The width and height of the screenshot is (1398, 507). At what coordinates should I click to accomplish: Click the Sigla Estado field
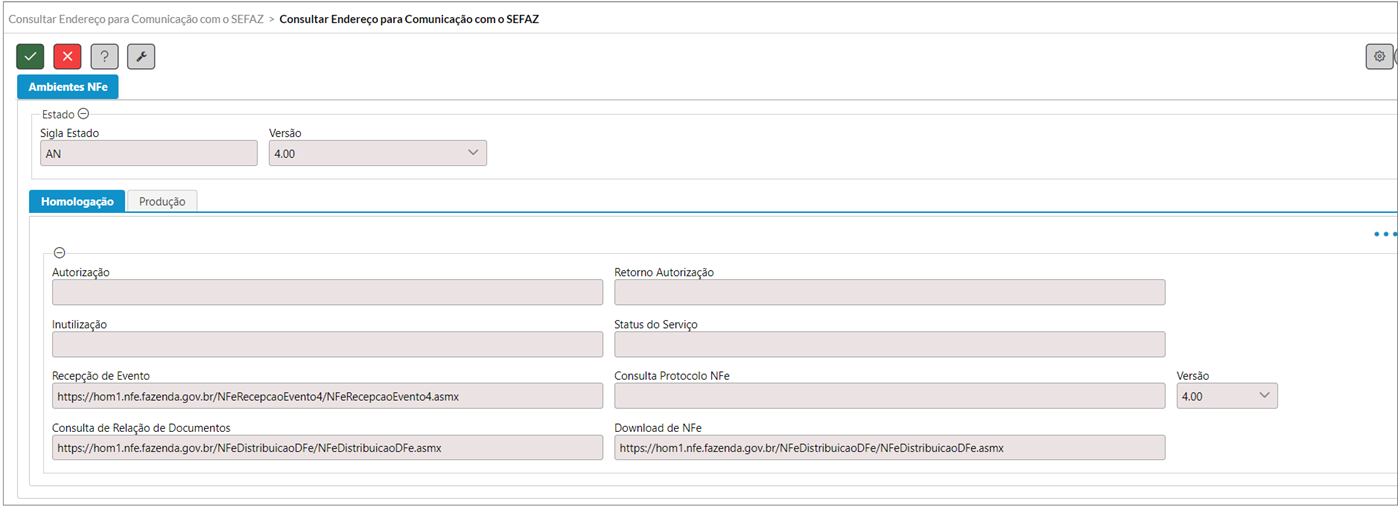tap(149, 153)
